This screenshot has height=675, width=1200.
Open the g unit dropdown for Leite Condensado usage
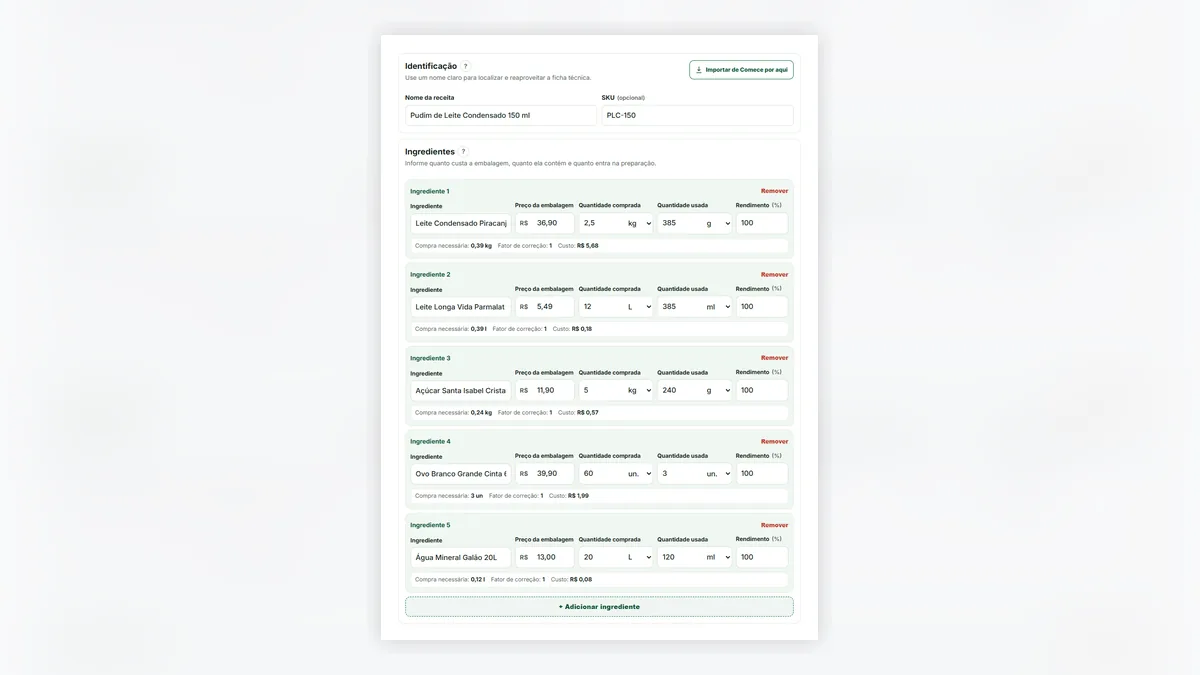(x=717, y=223)
